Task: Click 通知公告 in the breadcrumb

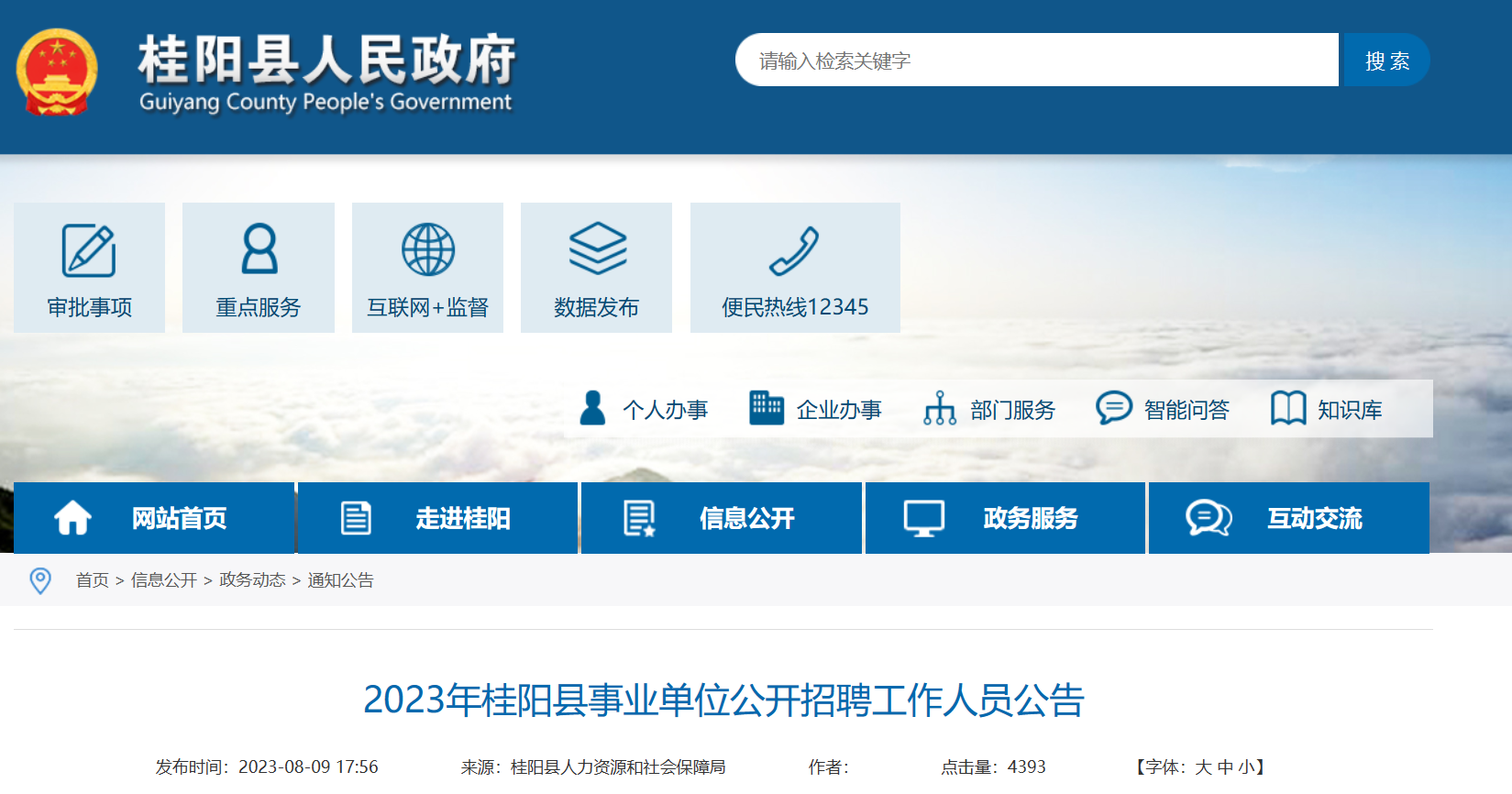Action: [340, 580]
